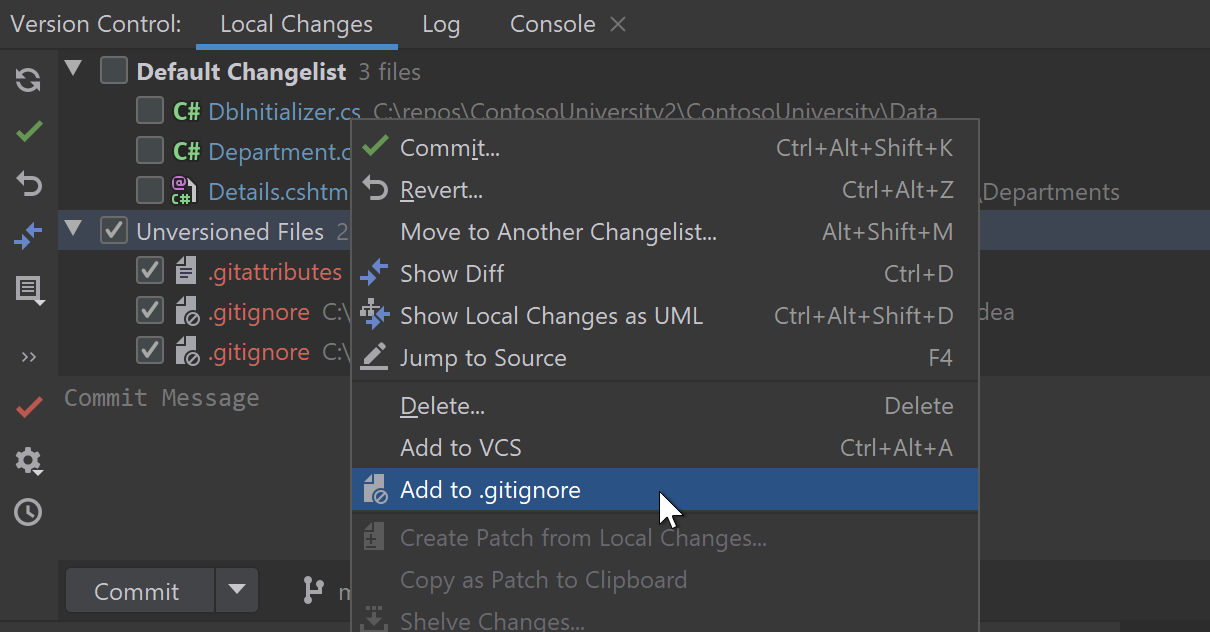
Task: Switch to the Log tab
Action: [x=441, y=25]
